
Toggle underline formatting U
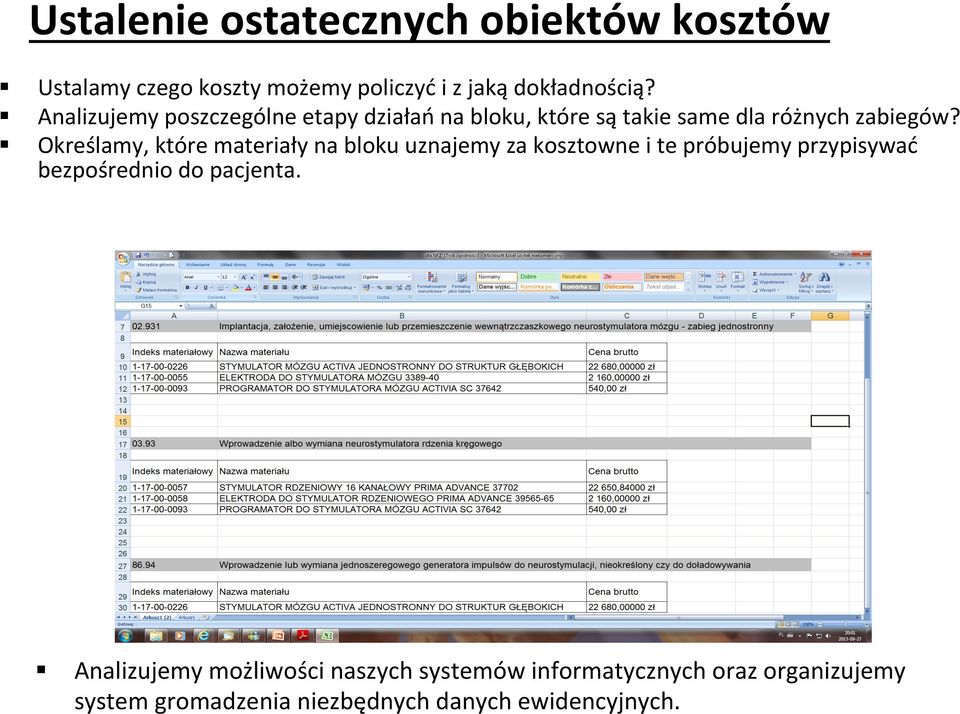coord(205,287)
